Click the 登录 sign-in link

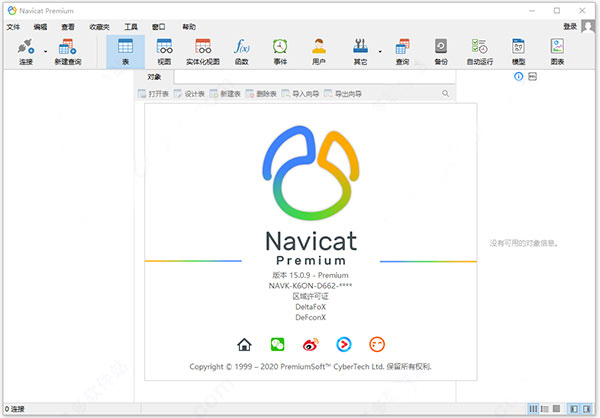click(x=570, y=26)
